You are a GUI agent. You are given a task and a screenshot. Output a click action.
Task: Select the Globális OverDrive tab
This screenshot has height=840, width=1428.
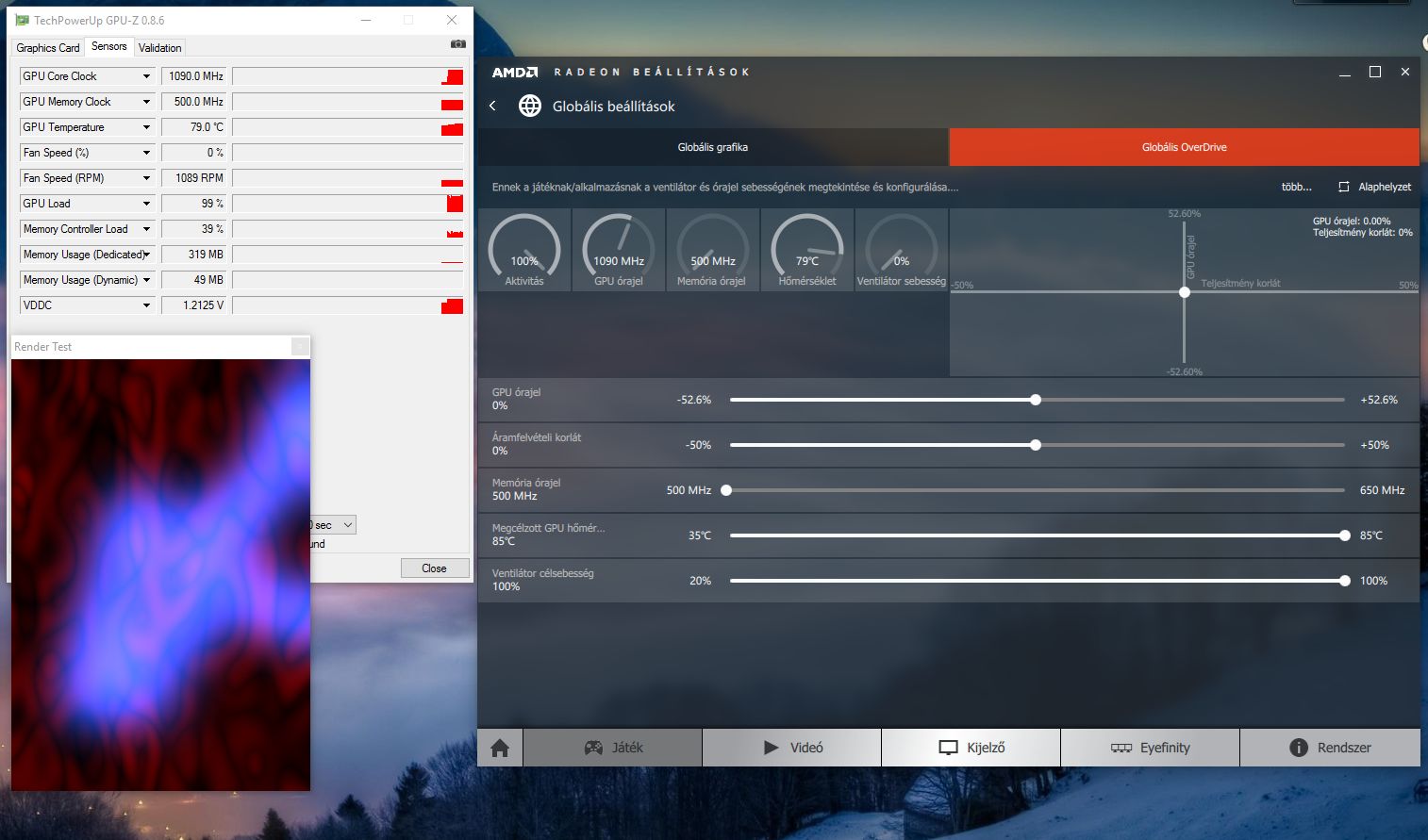coord(1185,147)
